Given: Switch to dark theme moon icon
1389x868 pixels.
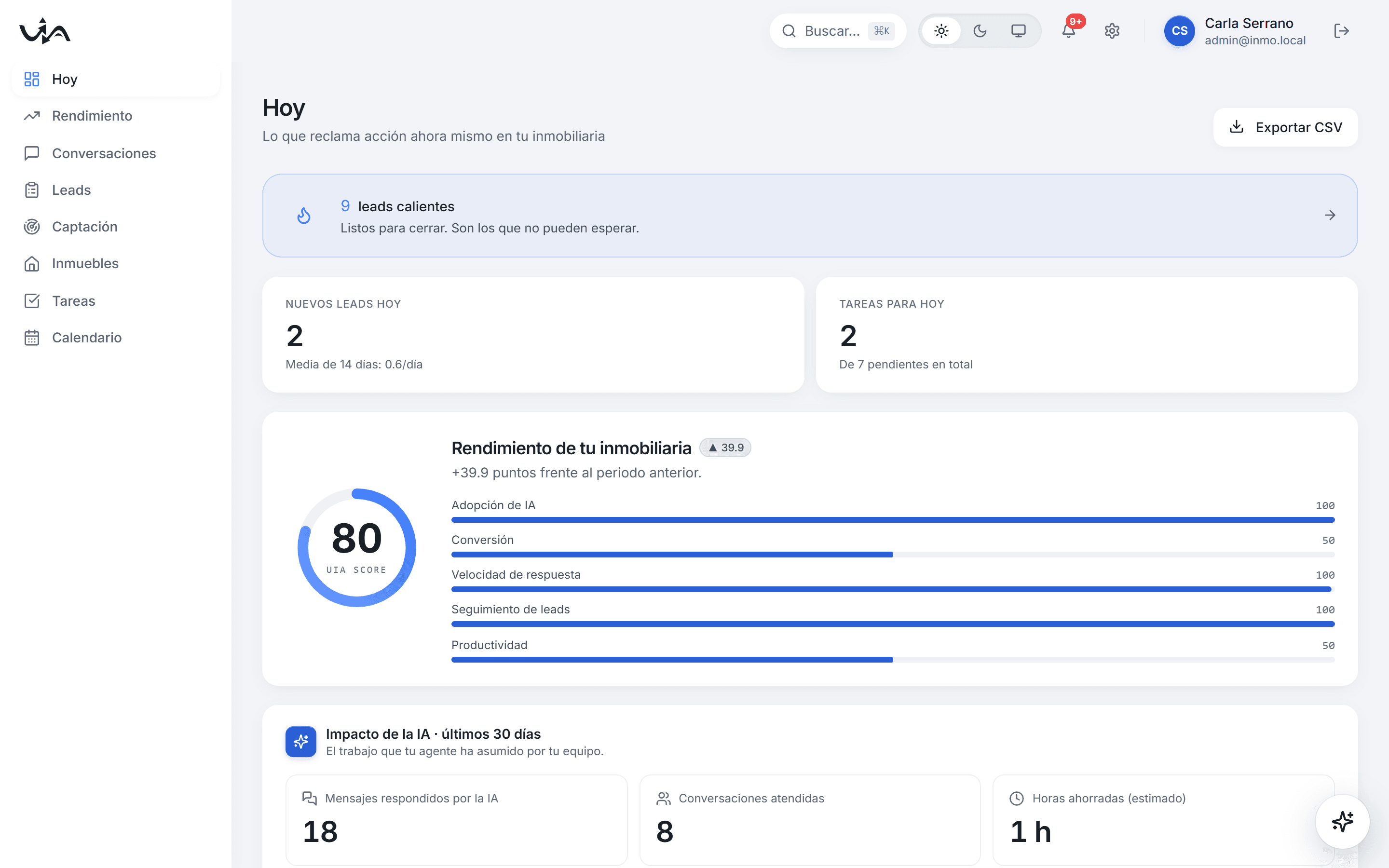Looking at the screenshot, I should point(980,31).
